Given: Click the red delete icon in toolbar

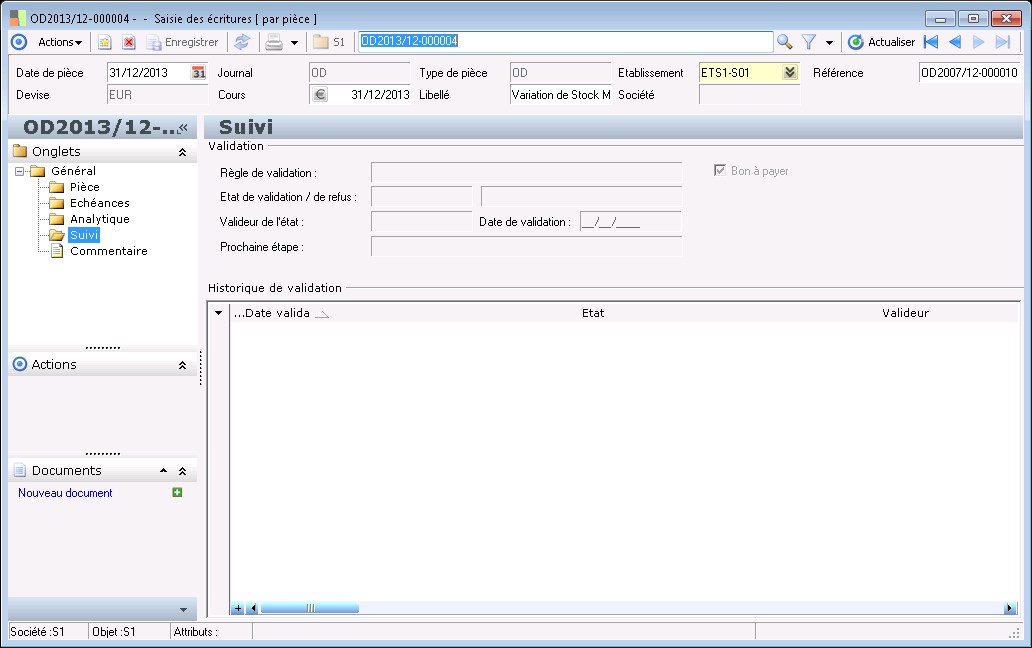Looking at the screenshot, I should [x=129, y=42].
